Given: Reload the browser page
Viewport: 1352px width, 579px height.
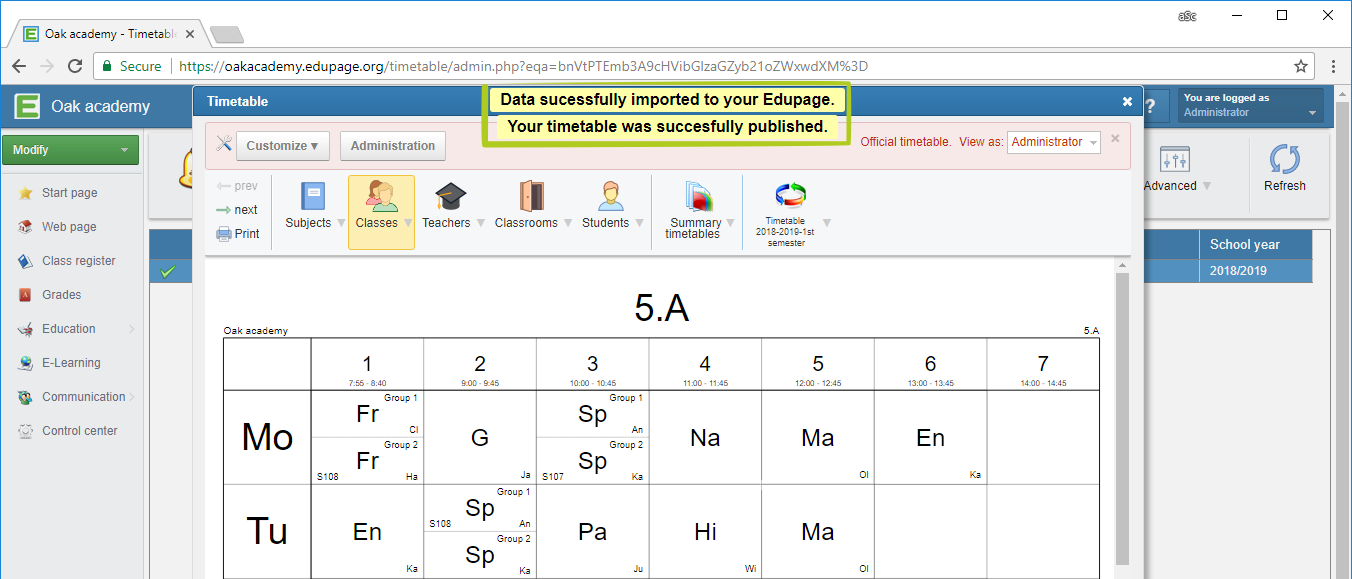Looking at the screenshot, I should [75, 66].
